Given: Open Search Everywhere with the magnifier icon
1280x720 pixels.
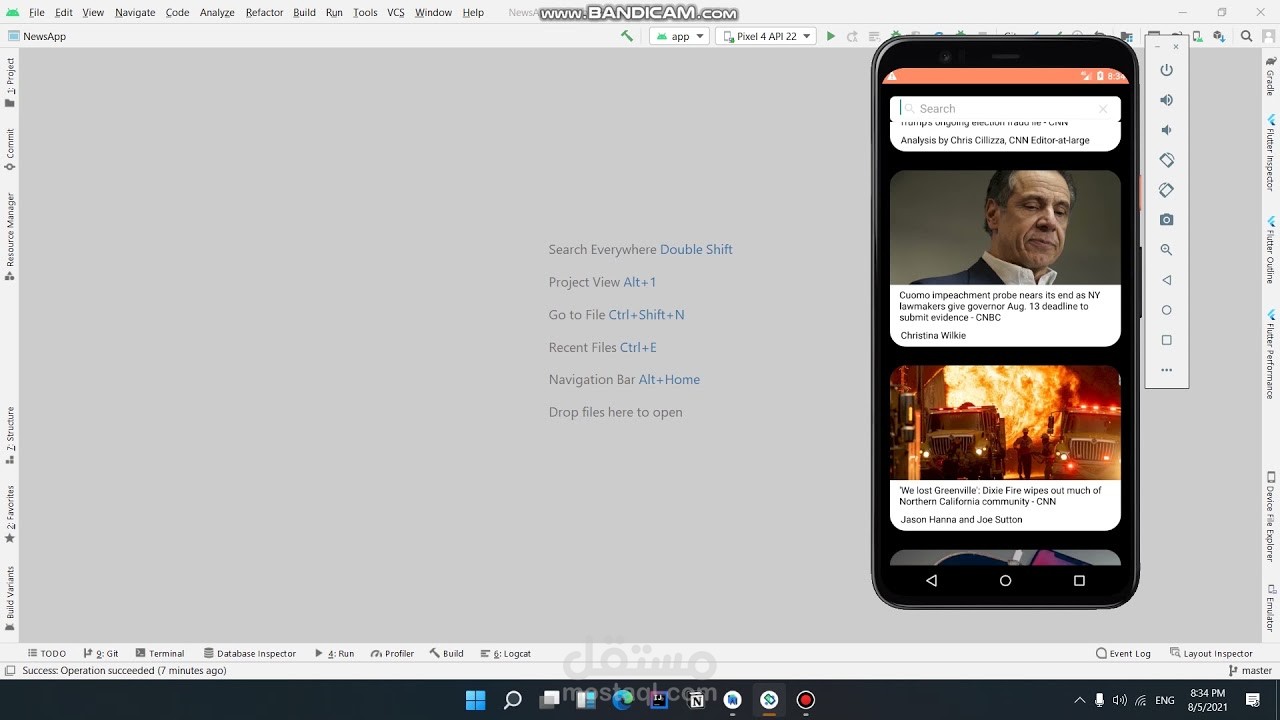Looking at the screenshot, I should [1246, 36].
